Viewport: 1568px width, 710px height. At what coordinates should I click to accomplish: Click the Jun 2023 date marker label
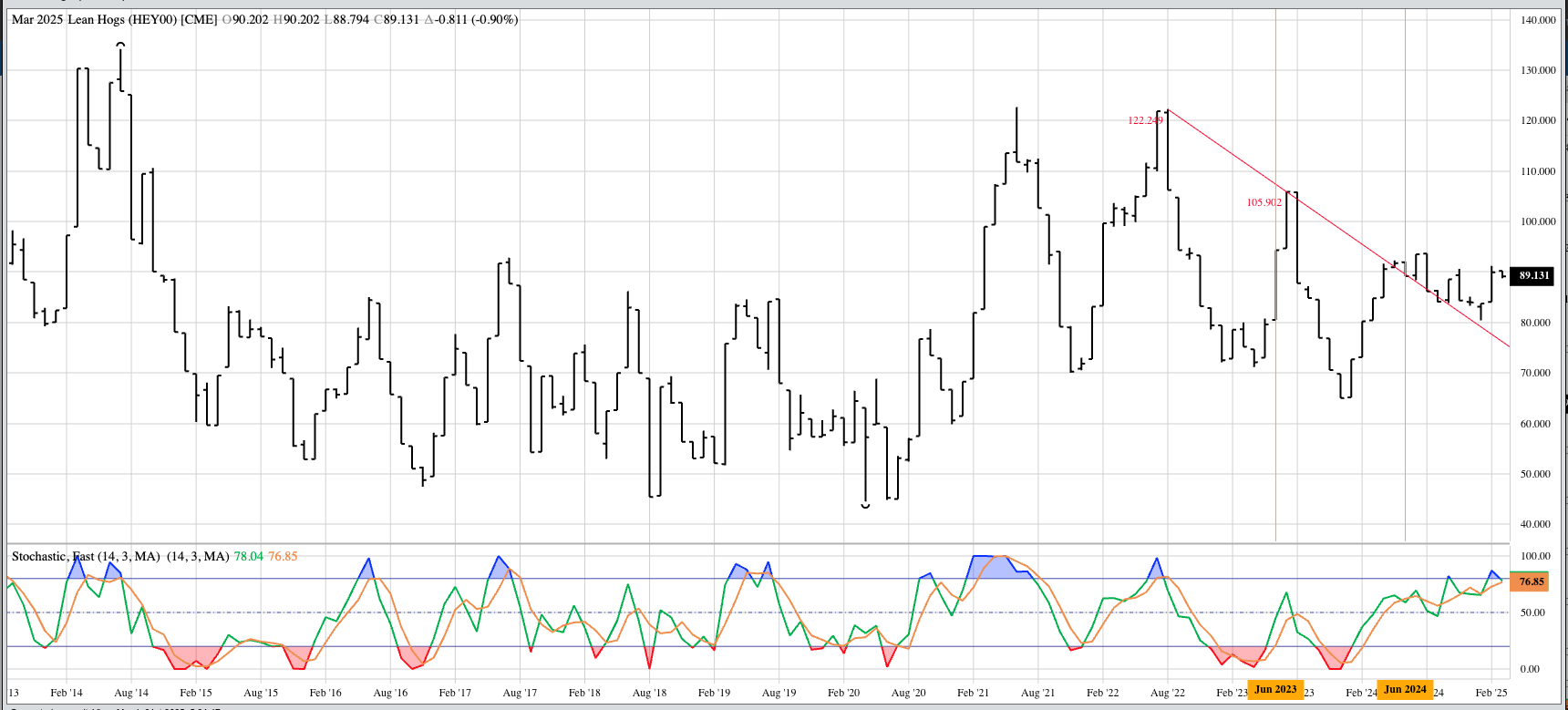coord(1275,689)
